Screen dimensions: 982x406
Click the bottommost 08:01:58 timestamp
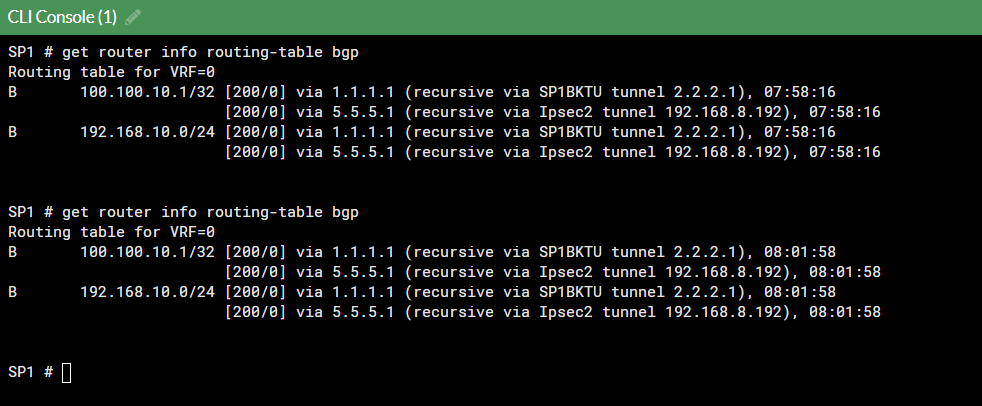coord(844,312)
